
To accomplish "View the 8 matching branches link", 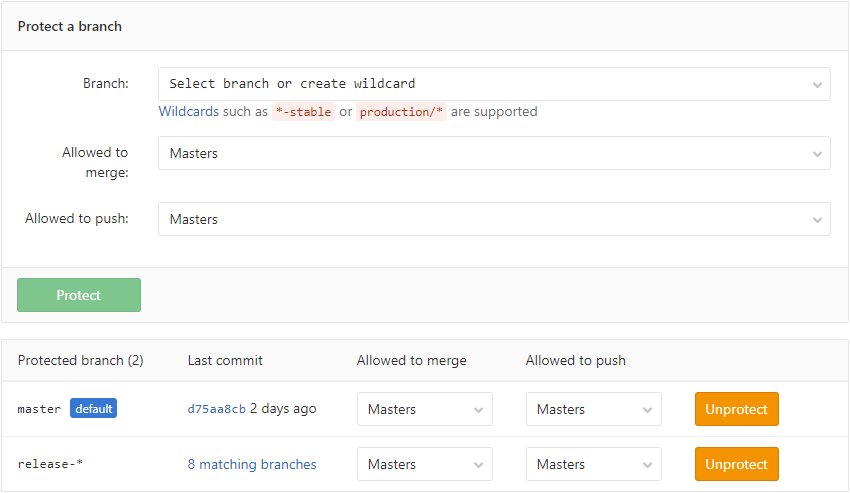I will (252, 464).
